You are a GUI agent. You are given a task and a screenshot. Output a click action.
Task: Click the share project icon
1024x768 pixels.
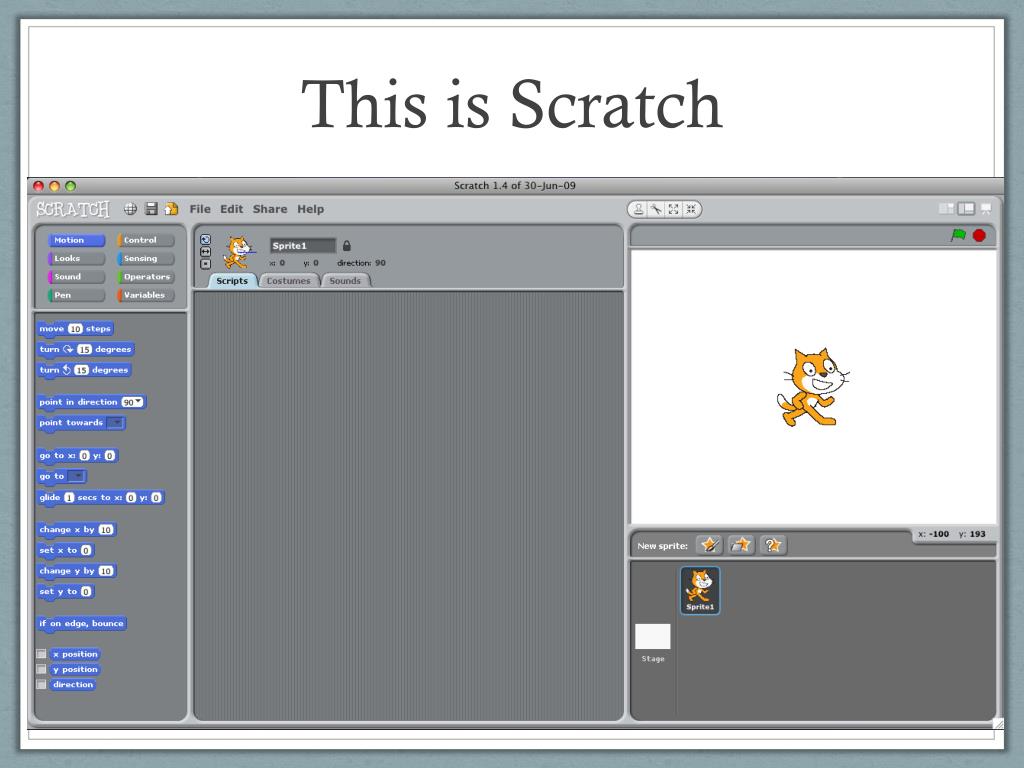[x=171, y=209]
